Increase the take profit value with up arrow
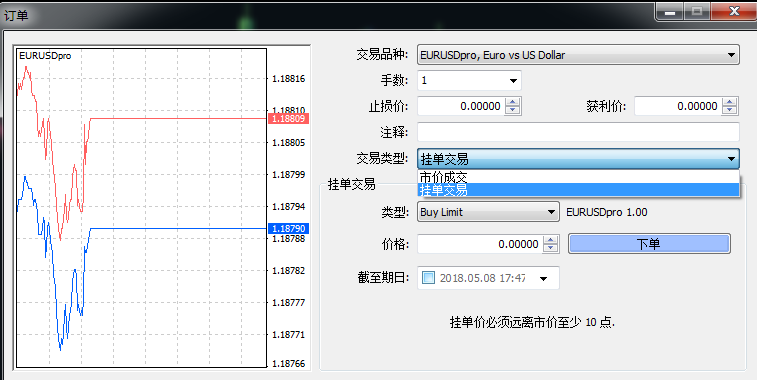Viewport: 757px width, 380px height. tap(730, 102)
